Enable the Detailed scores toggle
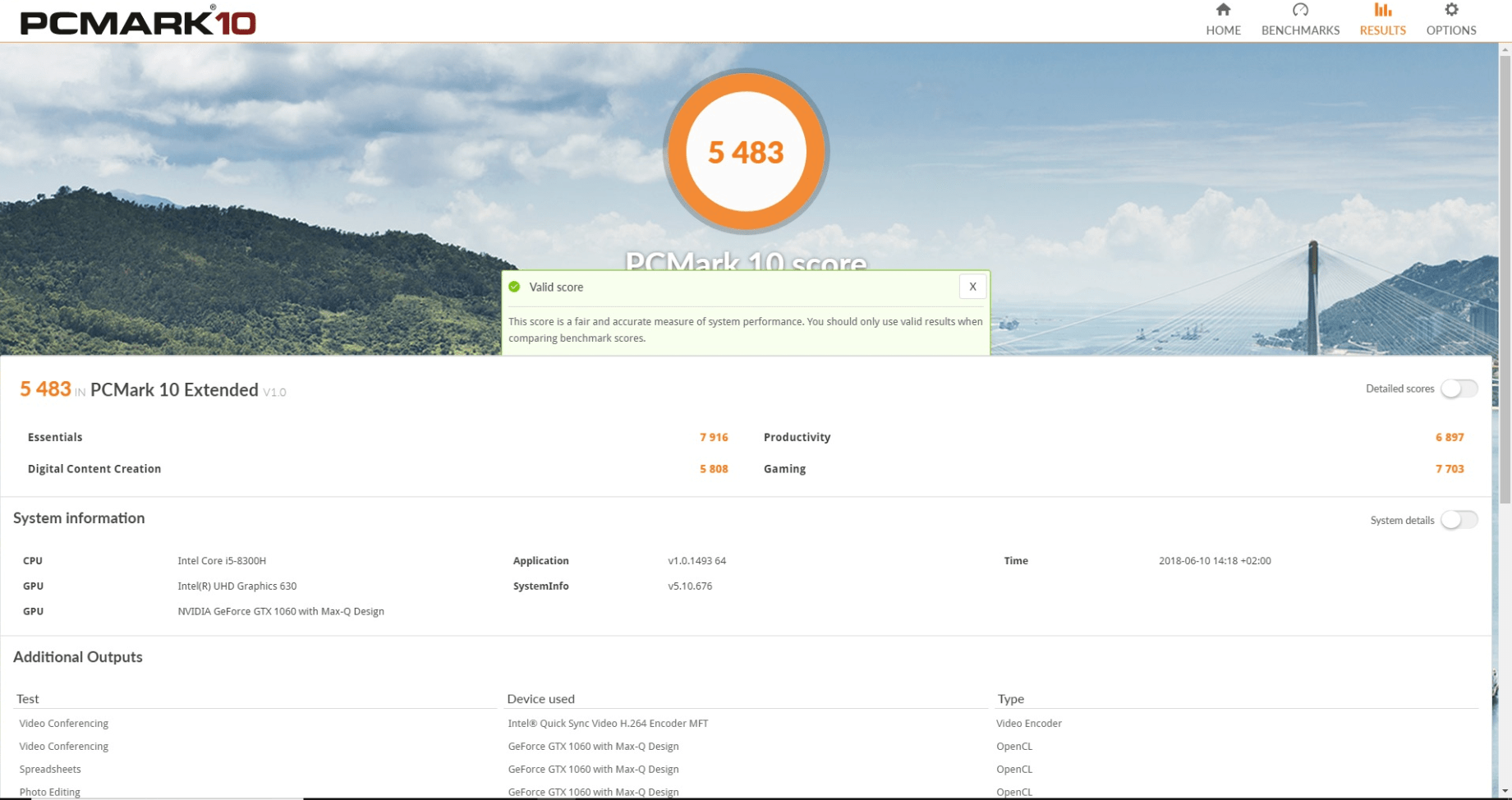The image size is (1512, 800). pos(1459,389)
